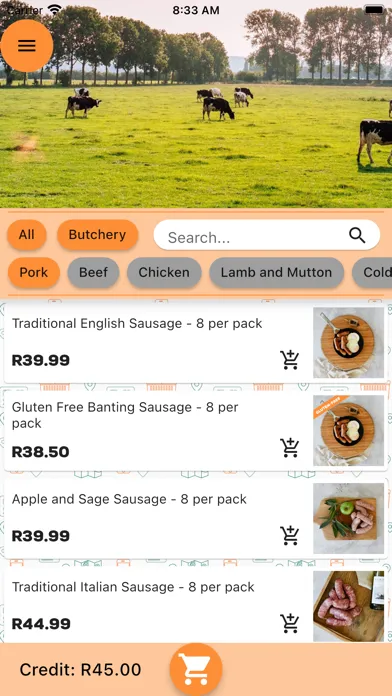Screen dimensions: 392x696
Task: Check the Wi-Fi status icon
Action: point(55,10)
